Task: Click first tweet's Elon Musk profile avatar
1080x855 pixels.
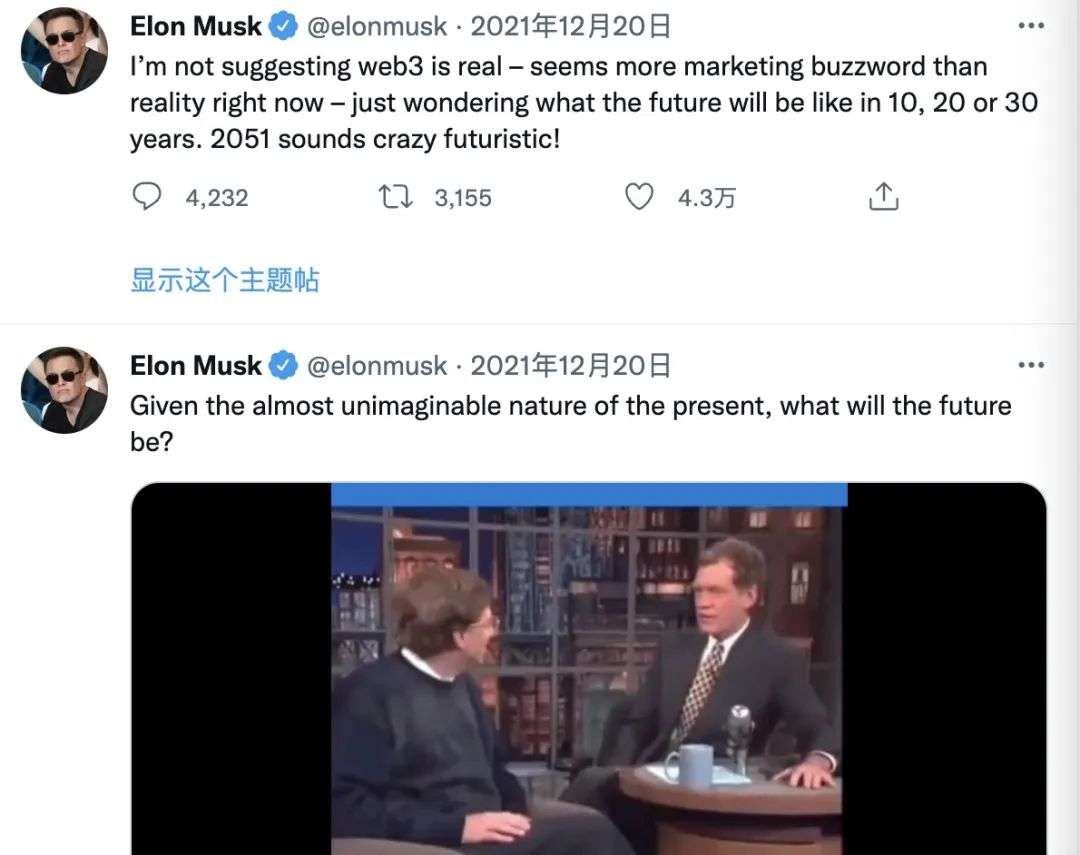Action: (64, 51)
